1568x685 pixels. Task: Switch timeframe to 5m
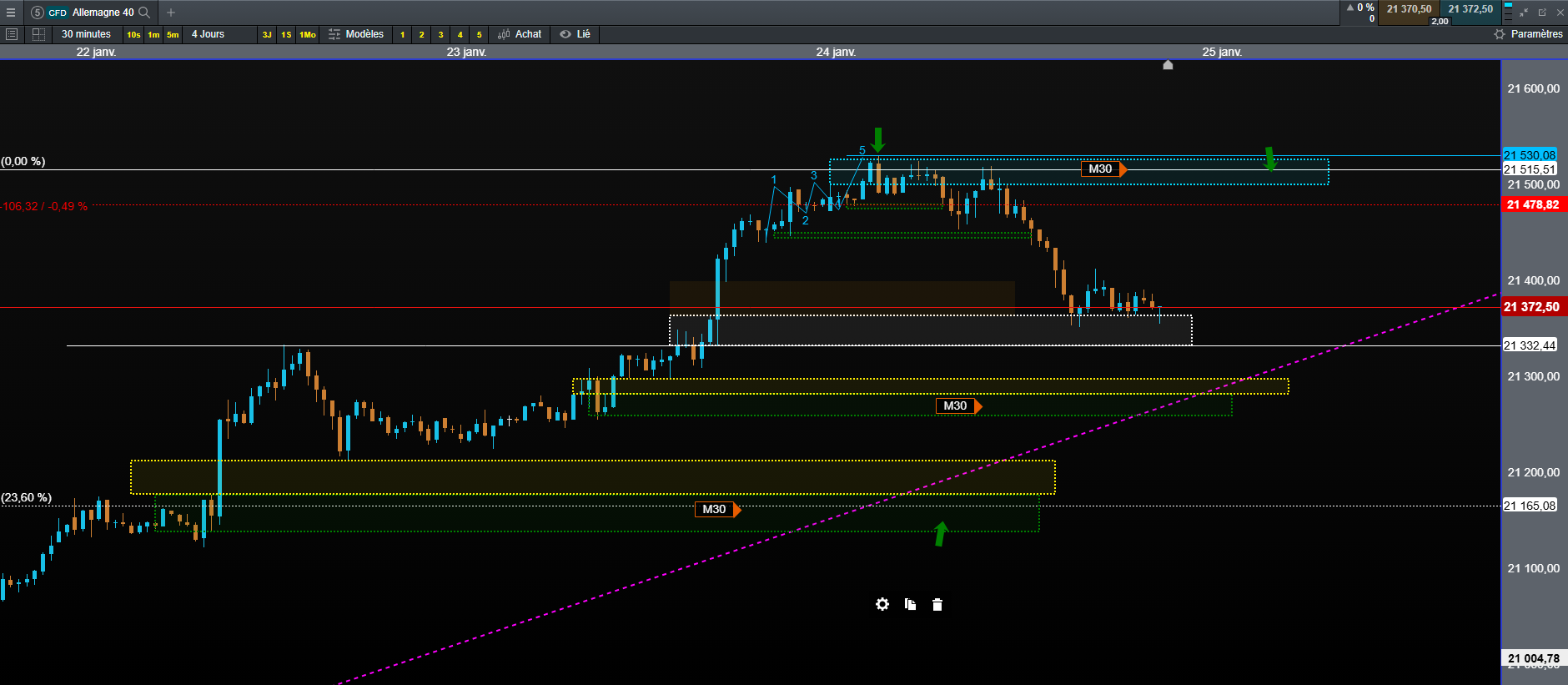173,34
